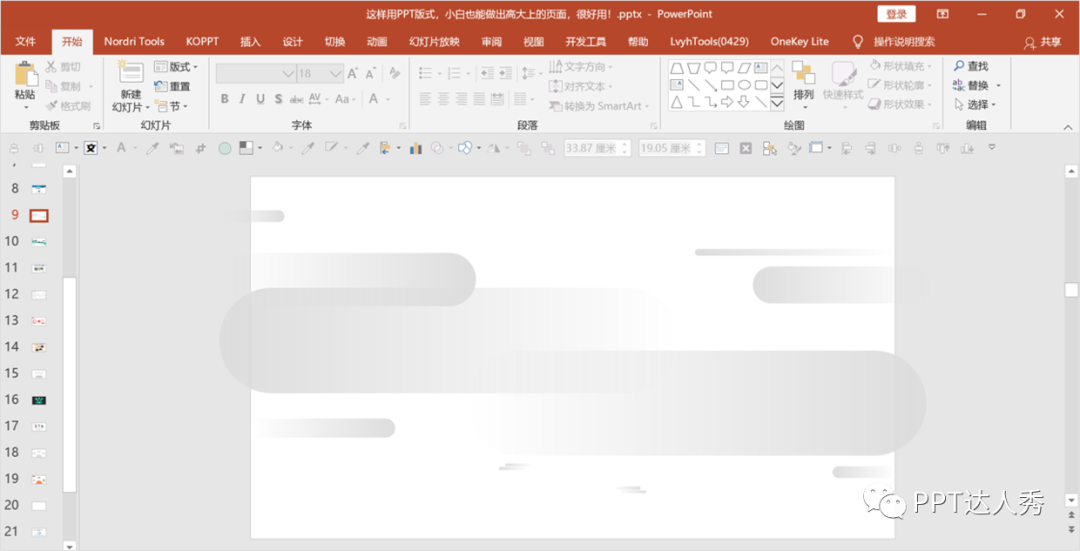Image resolution: width=1080 pixels, height=551 pixels.
Task: Click the 共享 share button
Action: point(1043,42)
